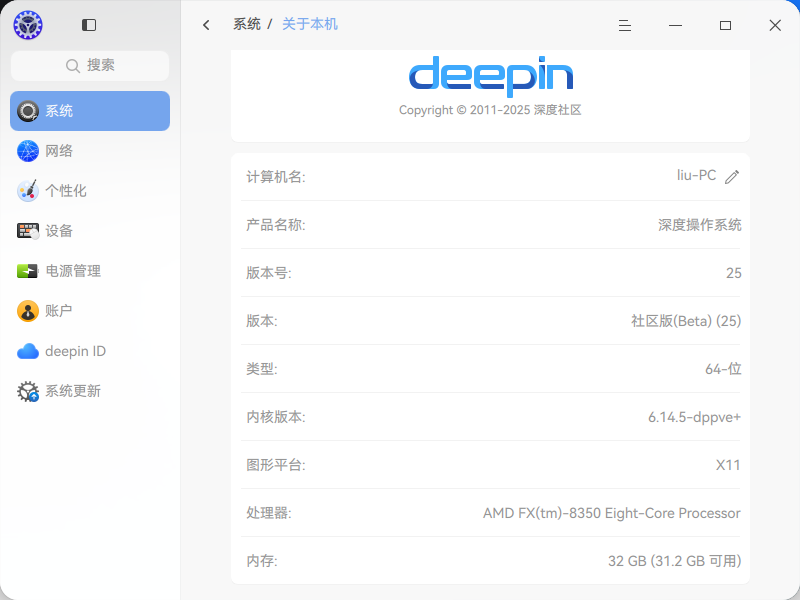This screenshot has height=600, width=800.
Task: Edit computer name with pencil icon
Action: coord(732,177)
